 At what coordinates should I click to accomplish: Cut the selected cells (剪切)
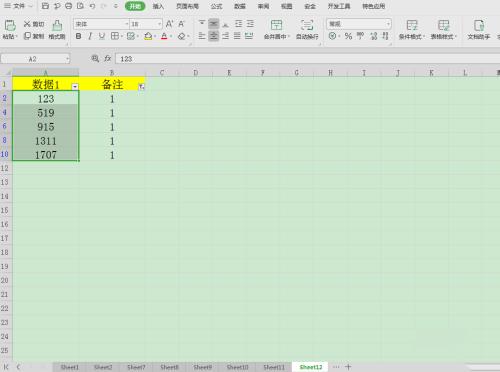pyautogui.click(x=34, y=24)
